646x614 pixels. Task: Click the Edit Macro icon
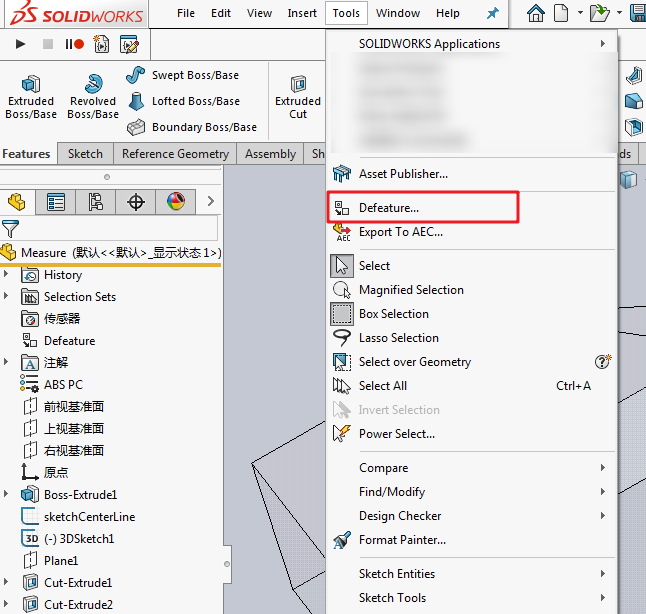click(129, 44)
